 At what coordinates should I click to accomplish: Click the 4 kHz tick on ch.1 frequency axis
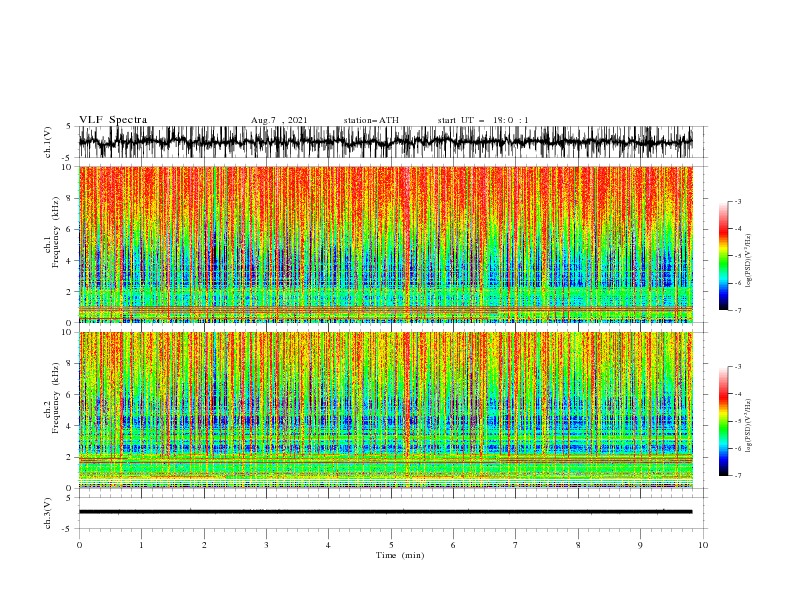tap(70, 261)
